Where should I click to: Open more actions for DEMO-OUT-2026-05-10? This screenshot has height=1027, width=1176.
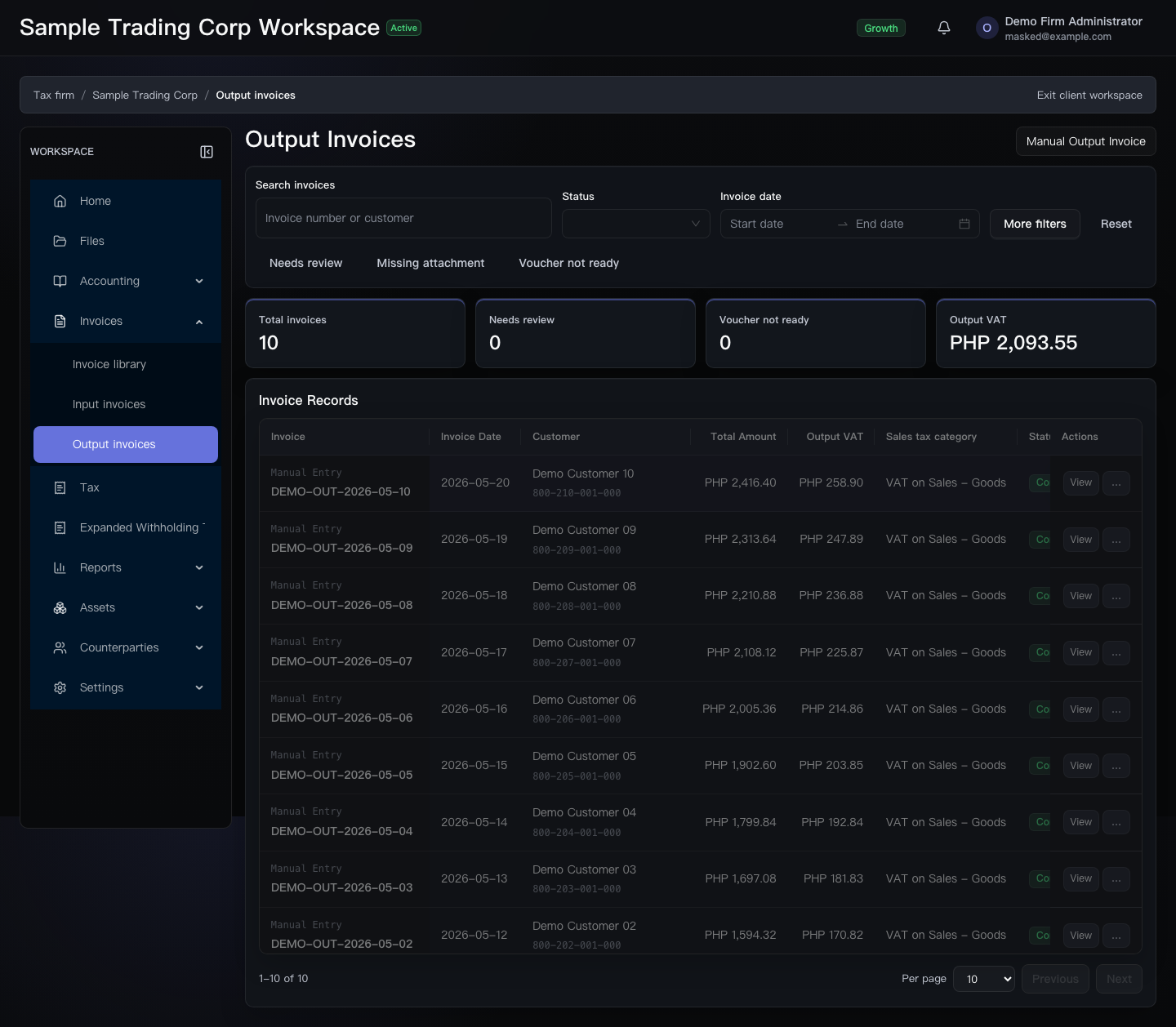tap(1116, 483)
